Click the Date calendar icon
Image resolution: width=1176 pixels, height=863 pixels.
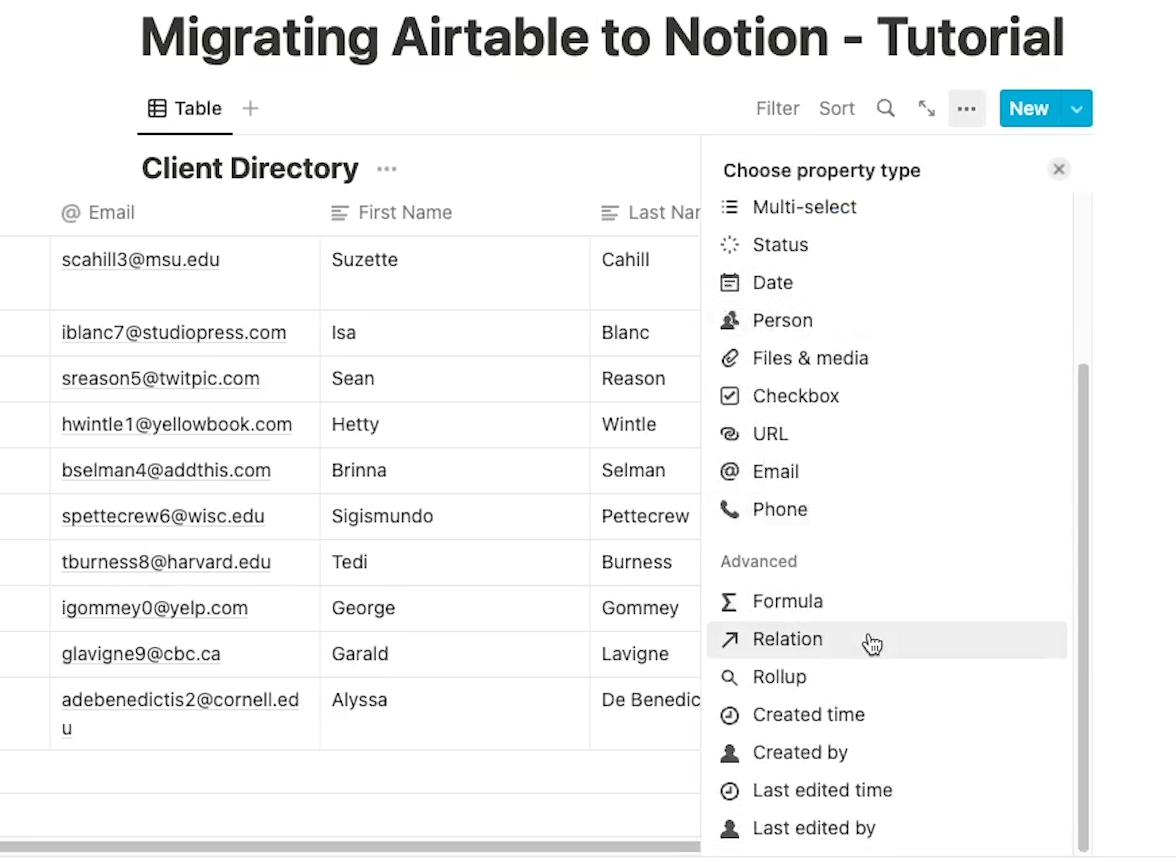pos(730,283)
